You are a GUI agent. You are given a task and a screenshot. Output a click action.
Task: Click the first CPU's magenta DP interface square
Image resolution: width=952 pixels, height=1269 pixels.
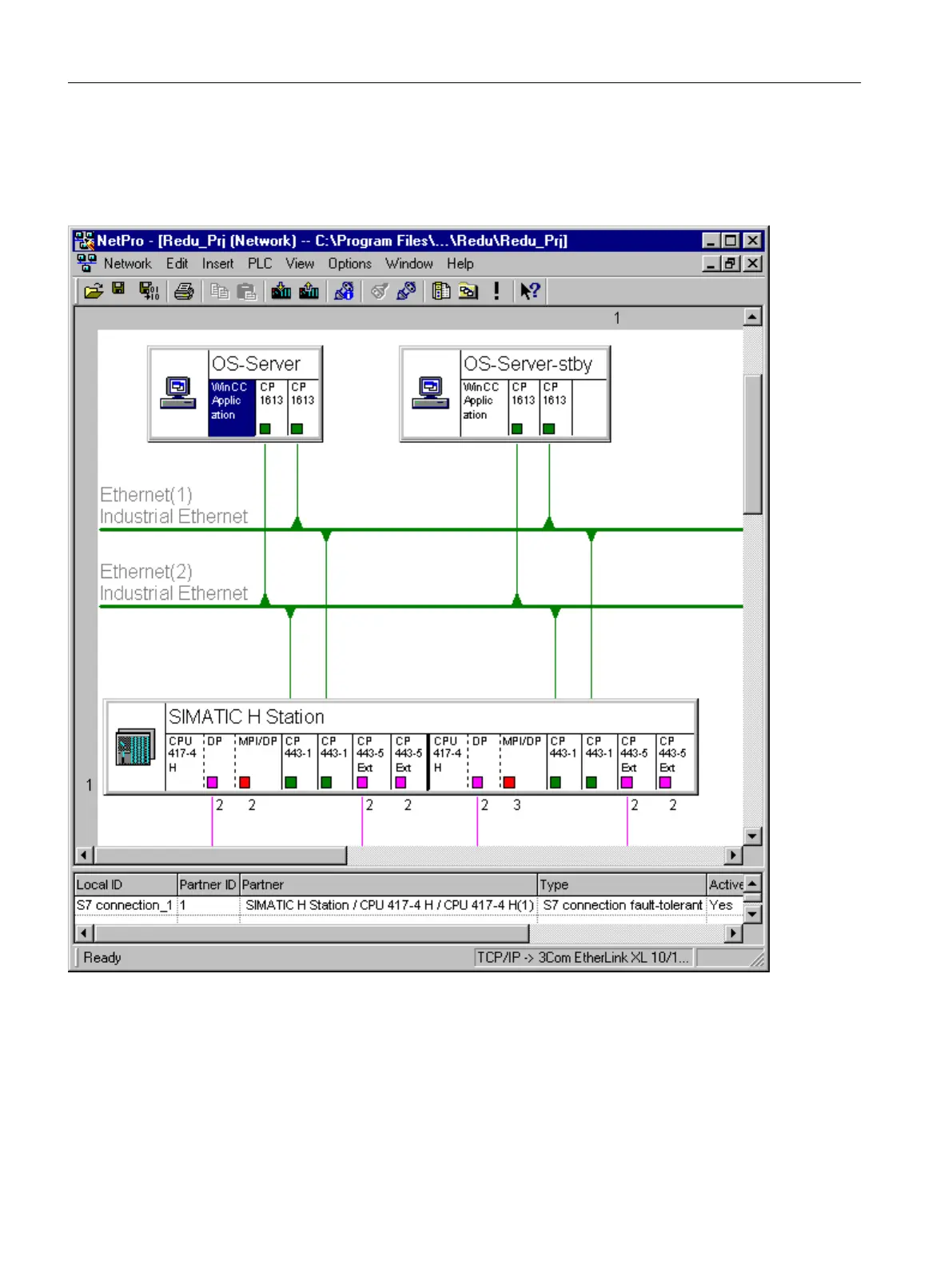(x=212, y=782)
